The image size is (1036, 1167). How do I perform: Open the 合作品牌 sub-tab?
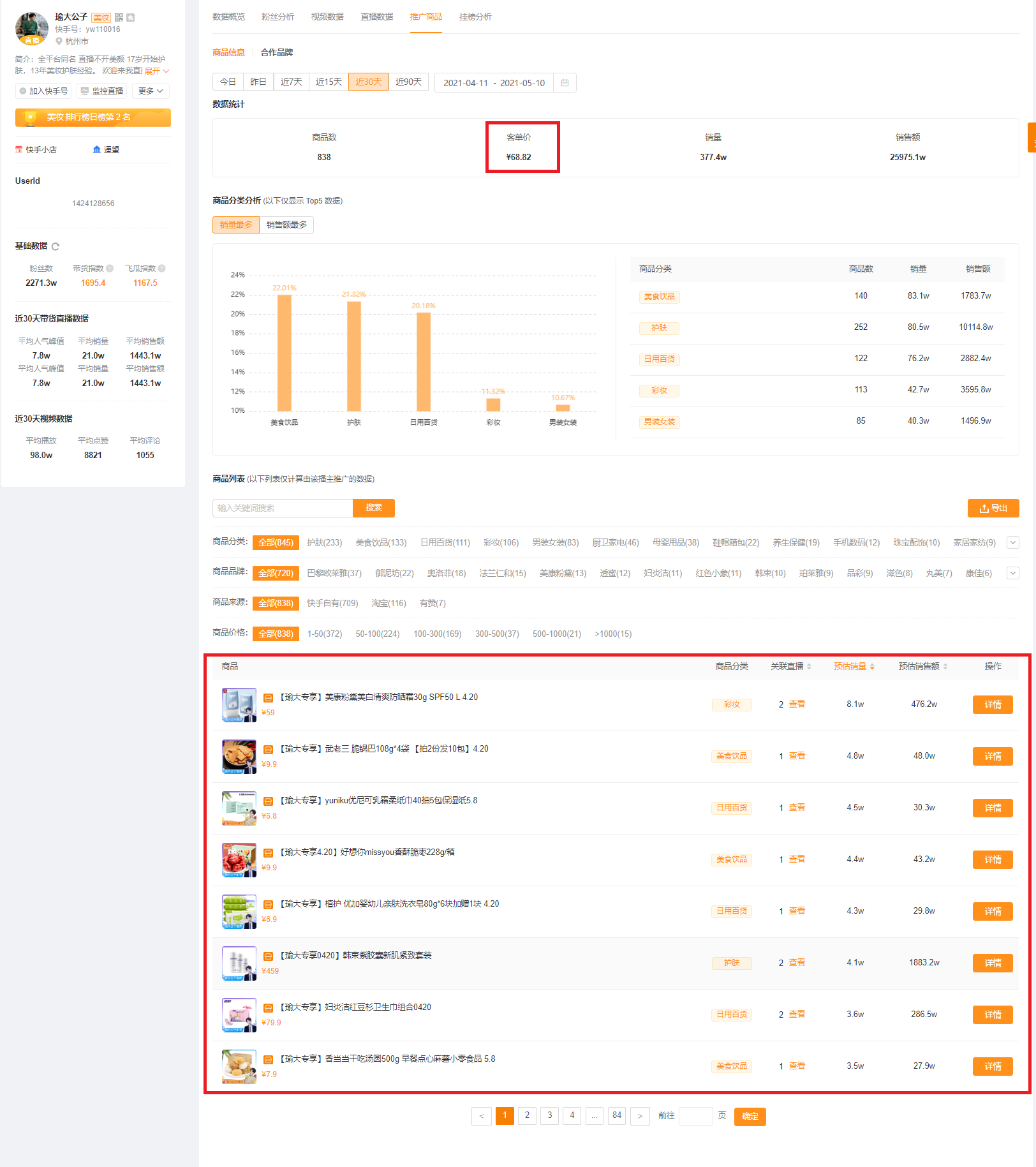[x=277, y=52]
